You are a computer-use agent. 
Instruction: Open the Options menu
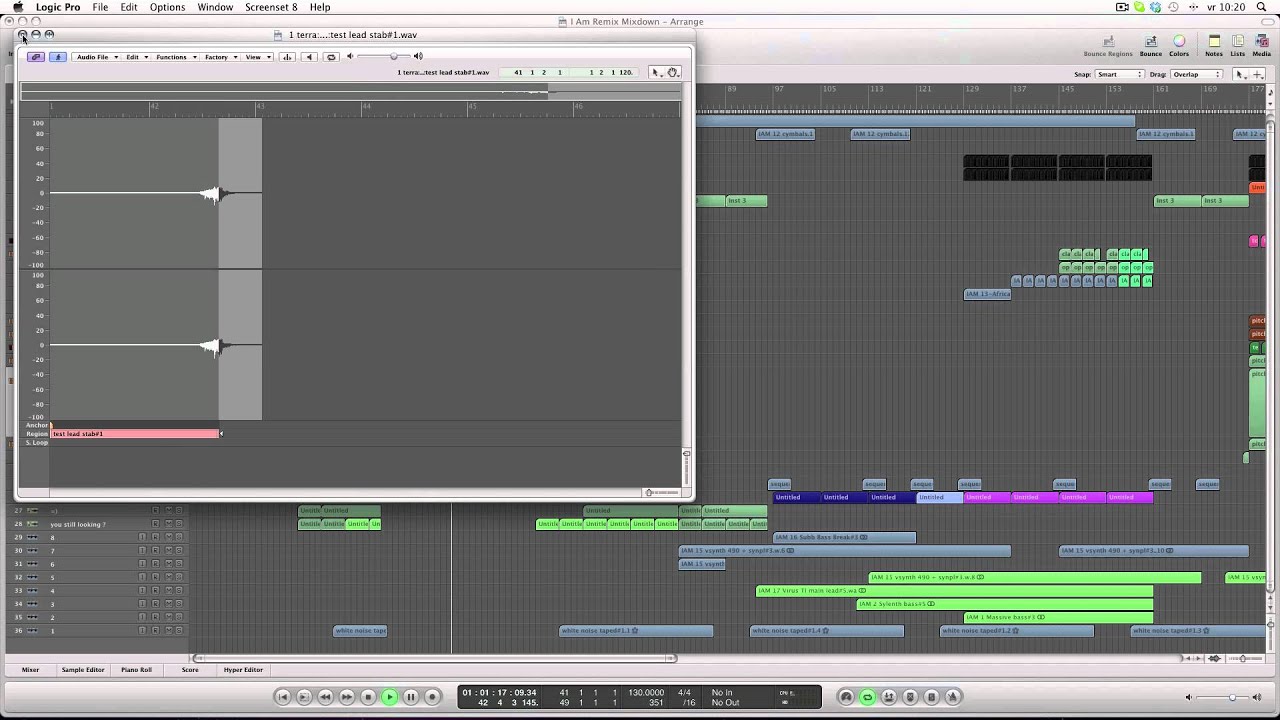pyautogui.click(x=167, y=7)
